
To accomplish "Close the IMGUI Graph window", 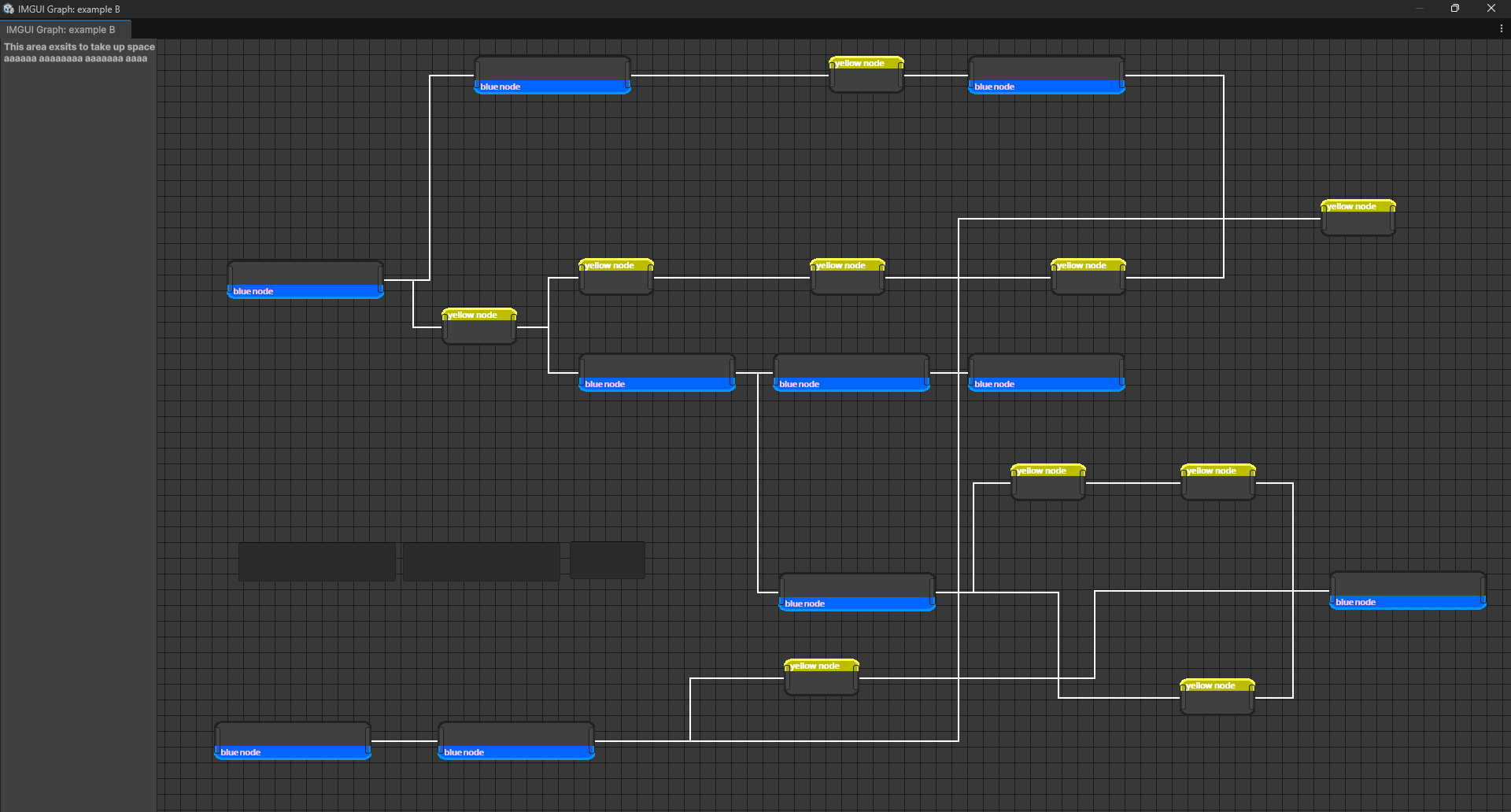I will point(1491,9).
